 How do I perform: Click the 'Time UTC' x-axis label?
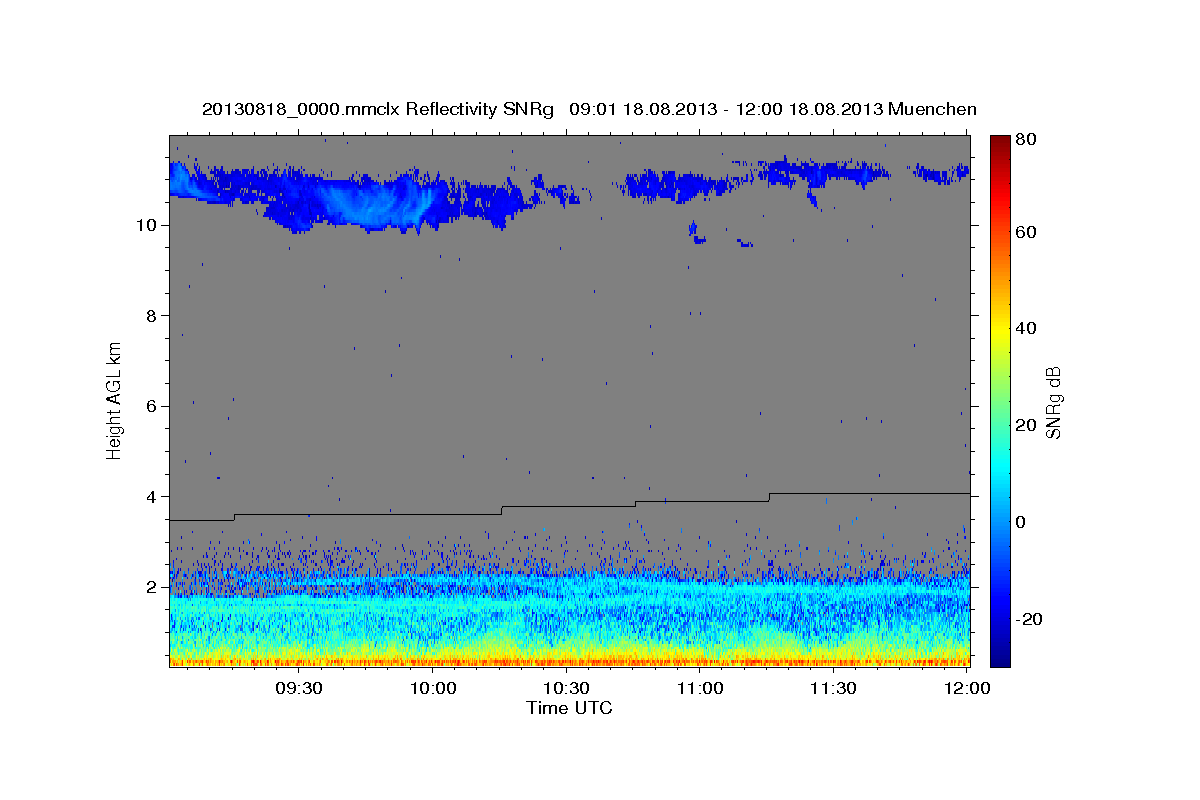coord(569,708)
